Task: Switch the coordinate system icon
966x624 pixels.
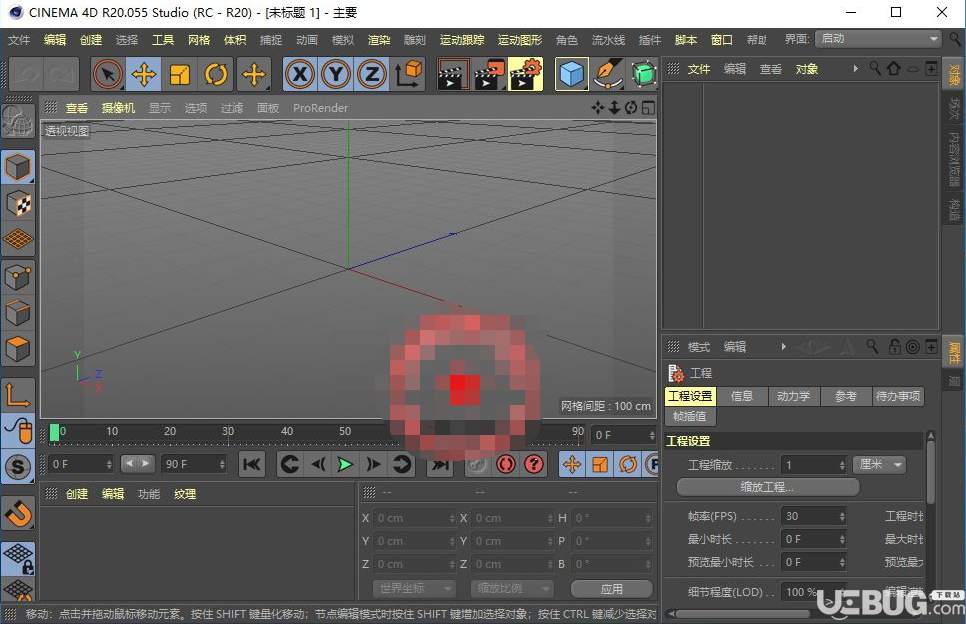Action: [408, 75]
